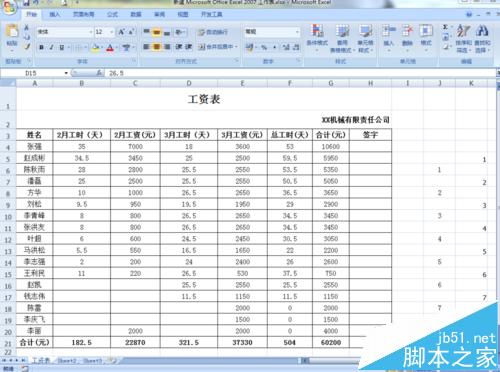Switch to the 公式 (Formulas) tab
Image resolution: width=500 pixels, height=372 pixels.
pos(112,14)
